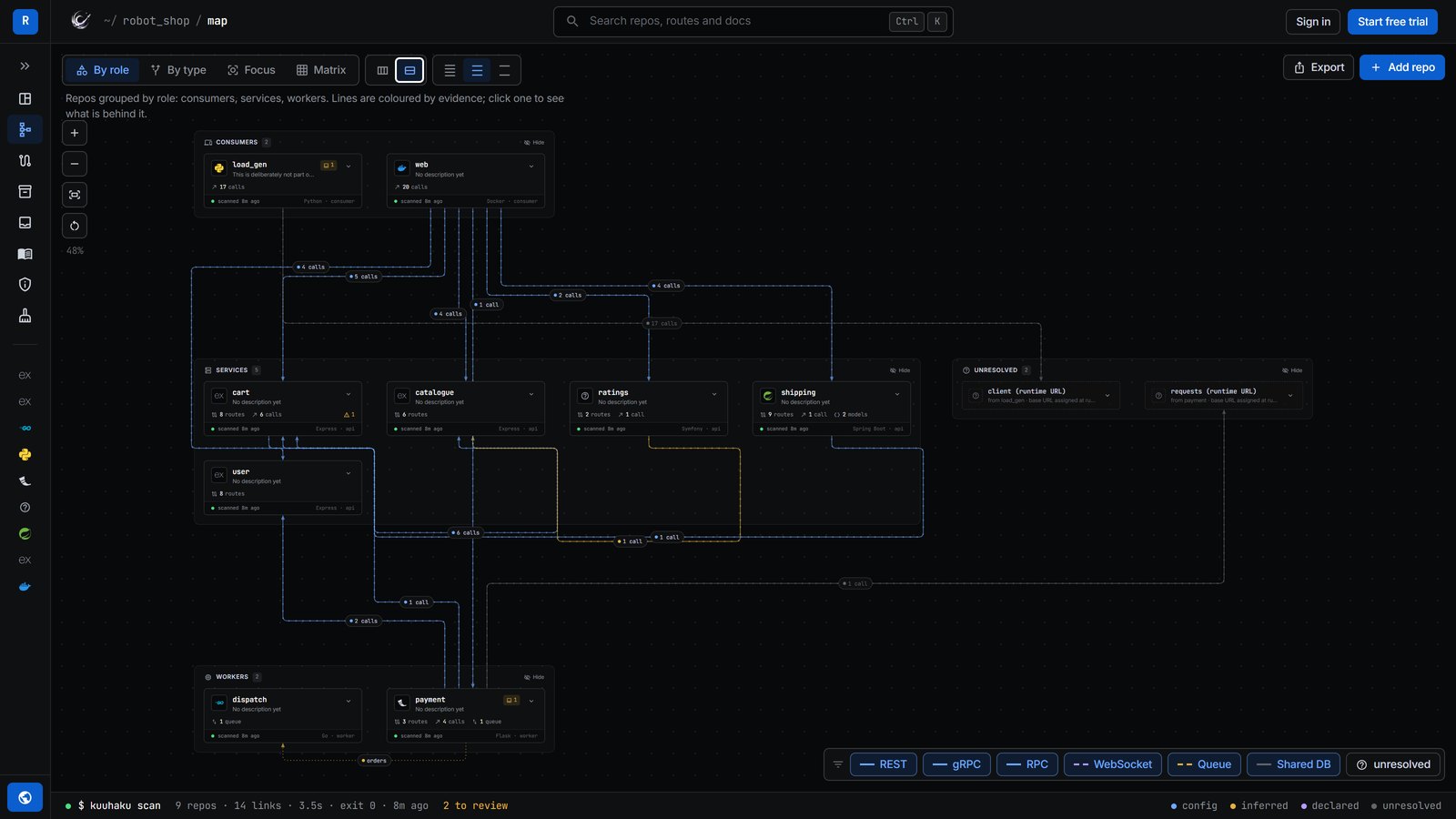Toggle unresolved links in the legend

click(x=1393, y=764)
